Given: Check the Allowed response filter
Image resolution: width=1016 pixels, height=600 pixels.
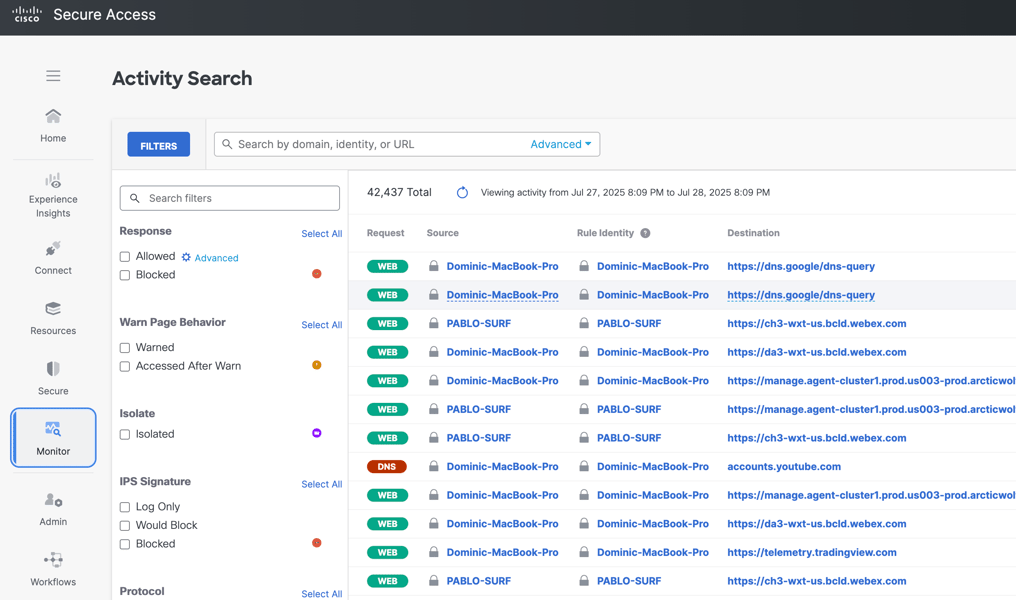Looking at the screenshot, I should pos(125,257).
